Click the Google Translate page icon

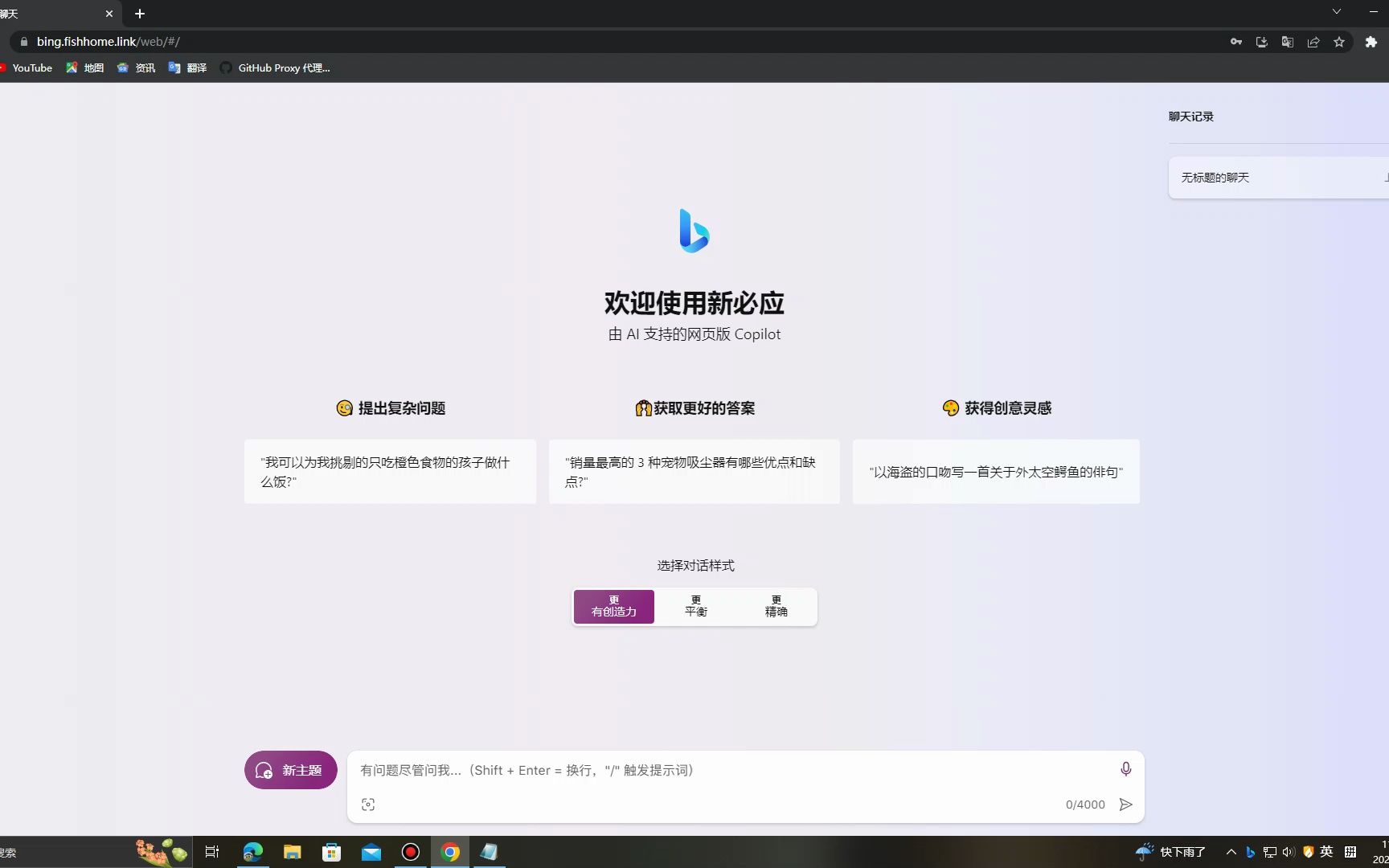point(1288,42)
